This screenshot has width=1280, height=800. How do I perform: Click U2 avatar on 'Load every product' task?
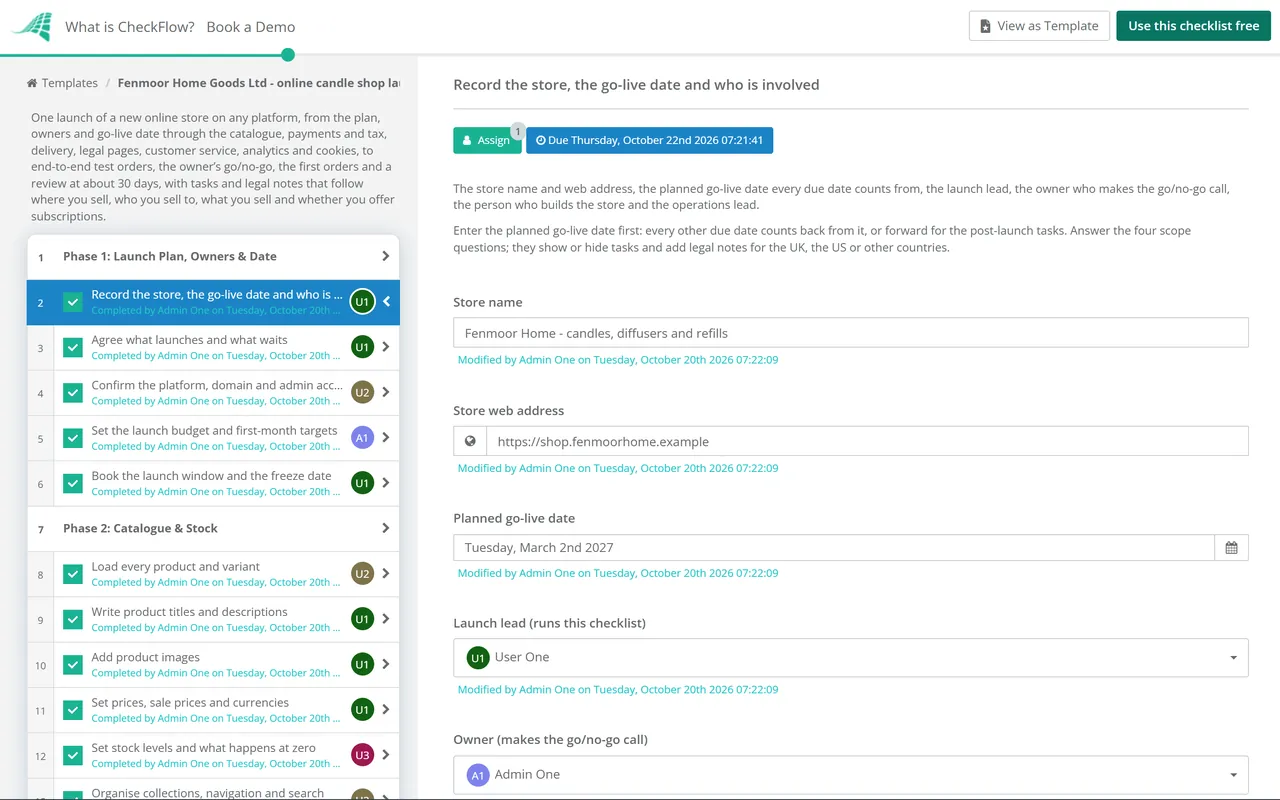362,573
